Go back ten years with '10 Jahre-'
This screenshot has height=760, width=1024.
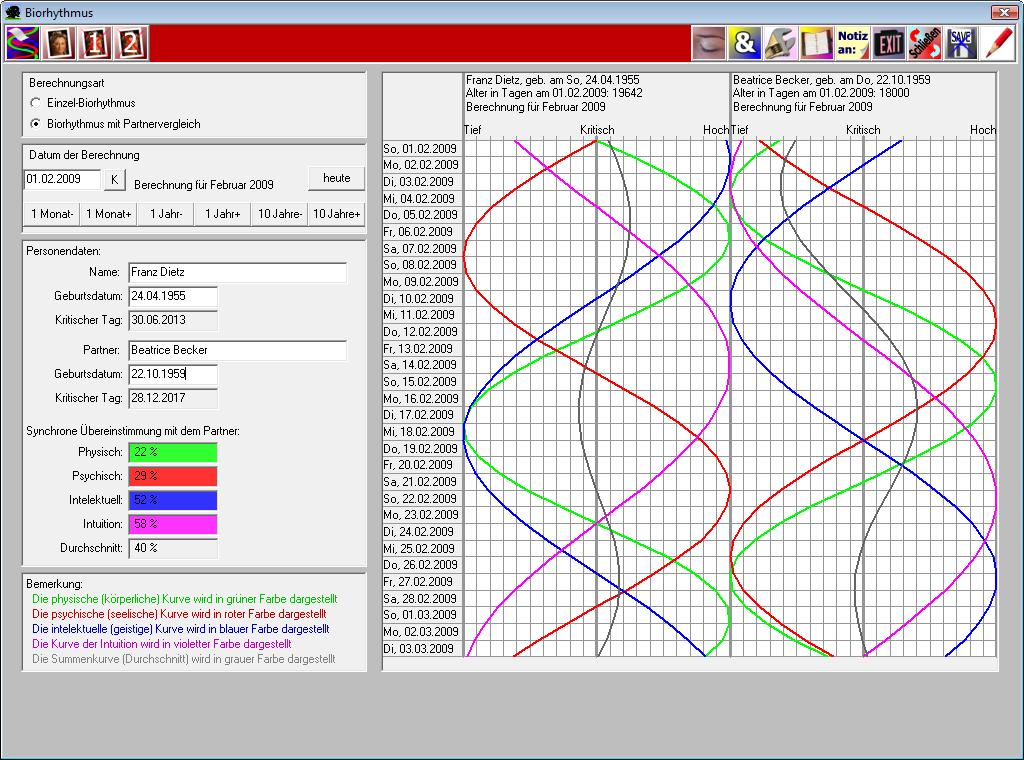[280, 214]
